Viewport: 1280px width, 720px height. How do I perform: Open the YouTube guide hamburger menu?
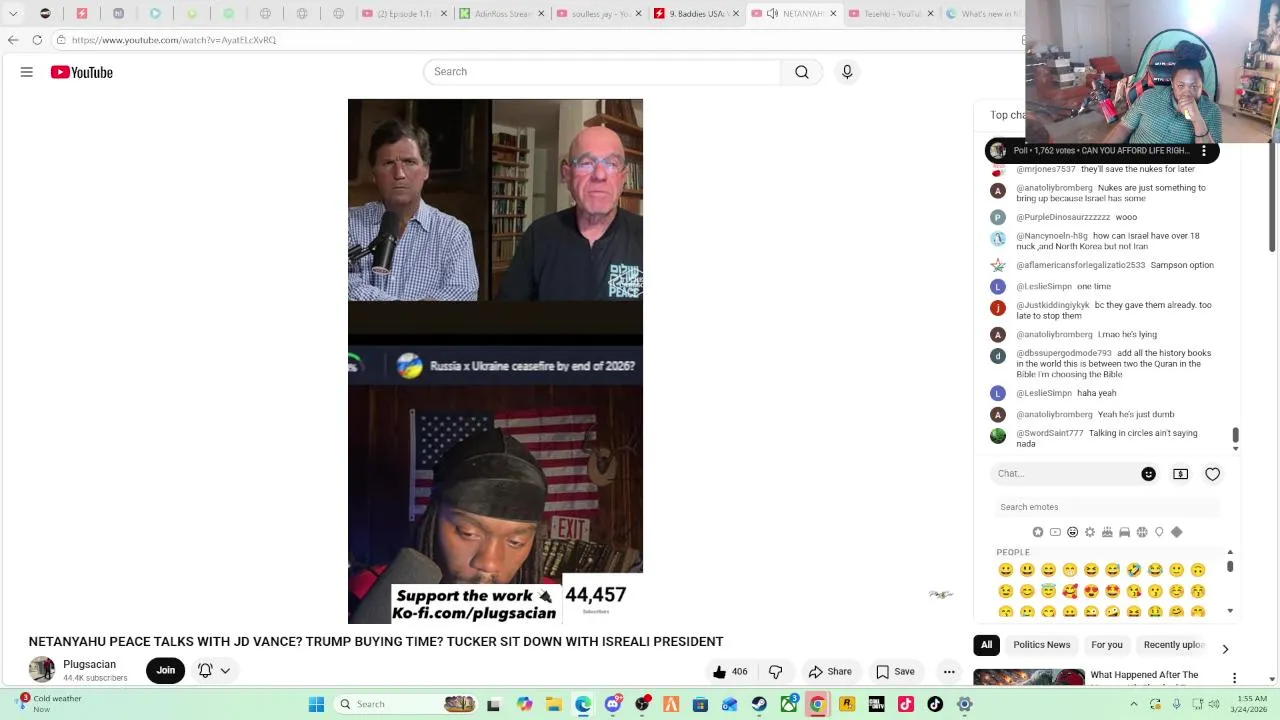[27, 72]
